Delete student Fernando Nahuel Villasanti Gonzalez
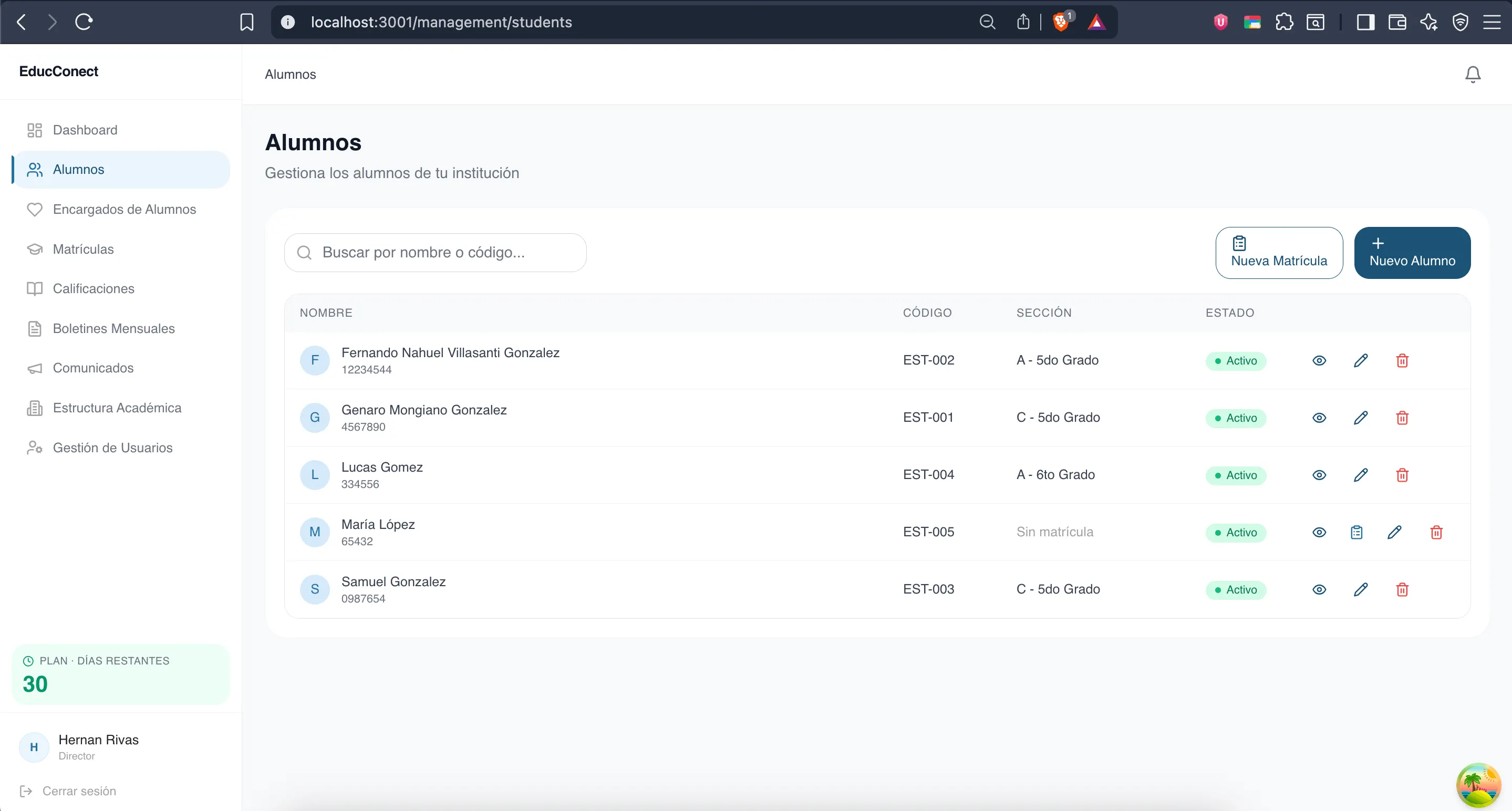This screenshot has width=1512, height=811. click(x=1402, y=360)
